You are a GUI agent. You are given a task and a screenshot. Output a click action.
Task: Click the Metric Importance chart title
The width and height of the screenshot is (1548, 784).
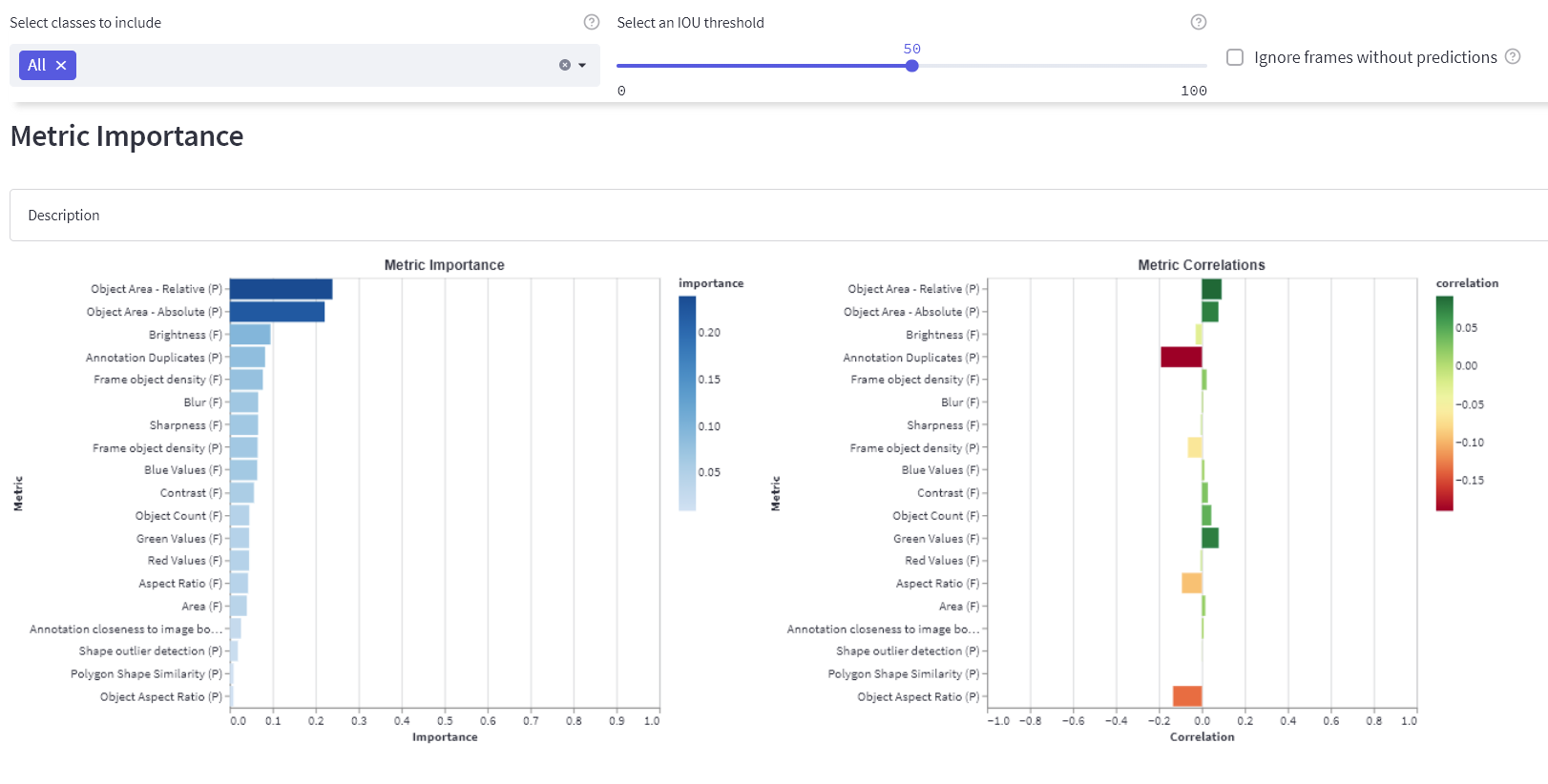[445, 265]
